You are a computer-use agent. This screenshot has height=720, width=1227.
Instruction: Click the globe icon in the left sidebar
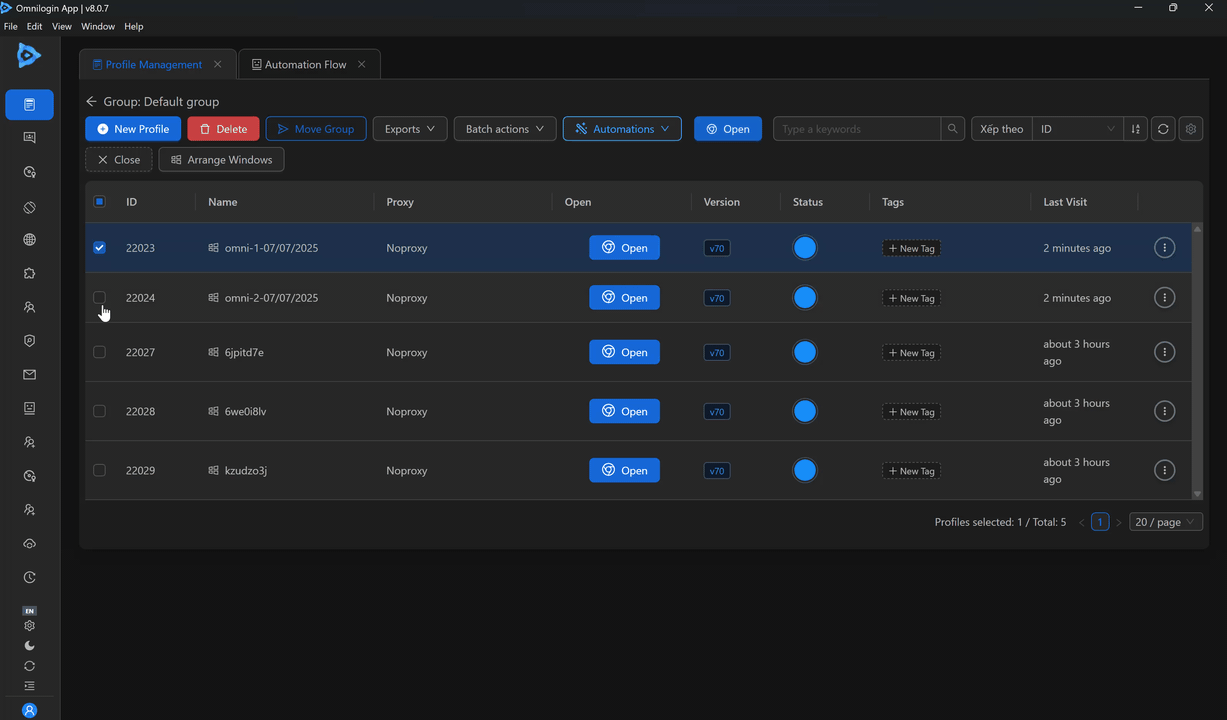pos(29,240)
